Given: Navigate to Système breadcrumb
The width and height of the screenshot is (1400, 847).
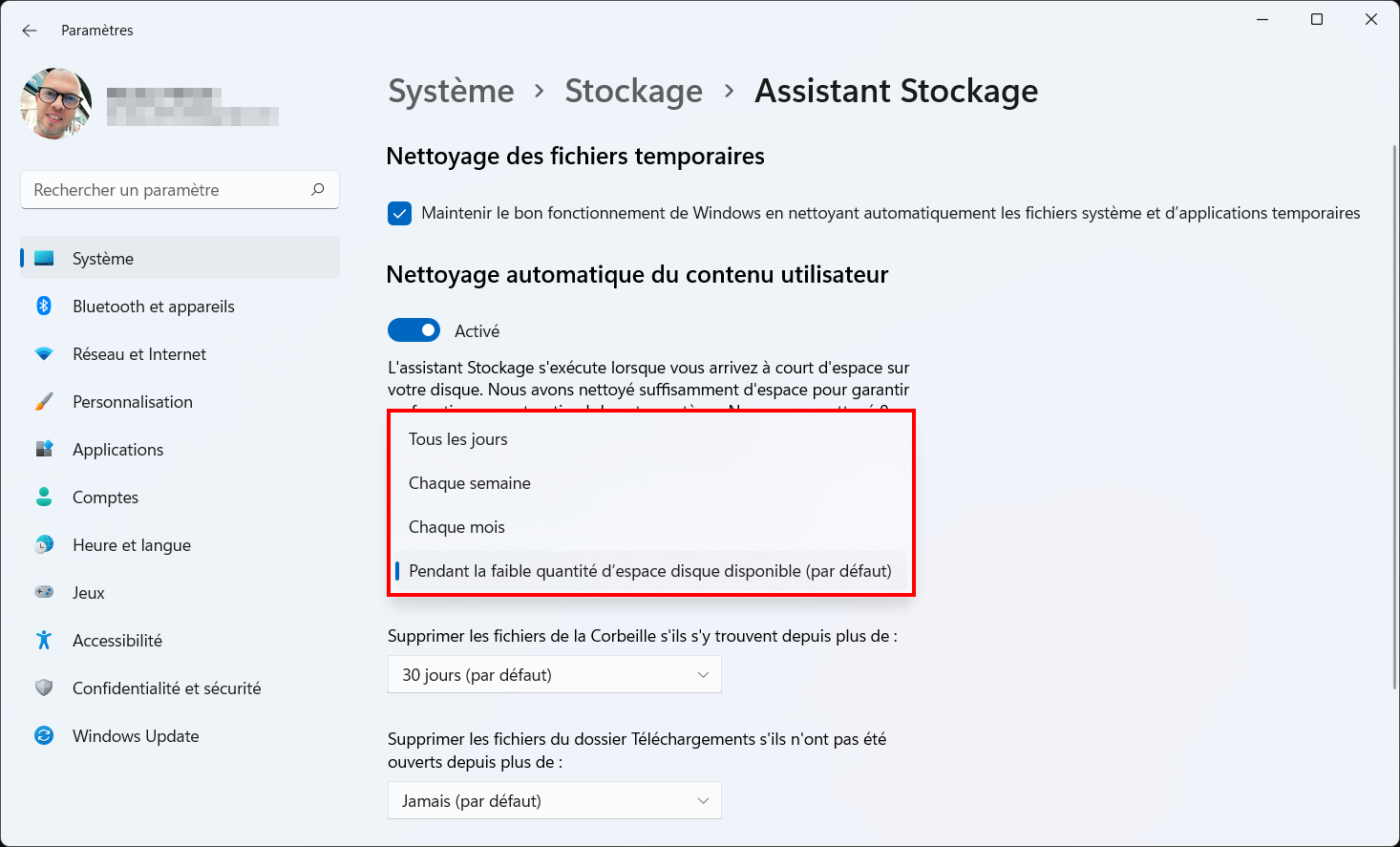Looking at the screenshot, I should click(451, 91).
